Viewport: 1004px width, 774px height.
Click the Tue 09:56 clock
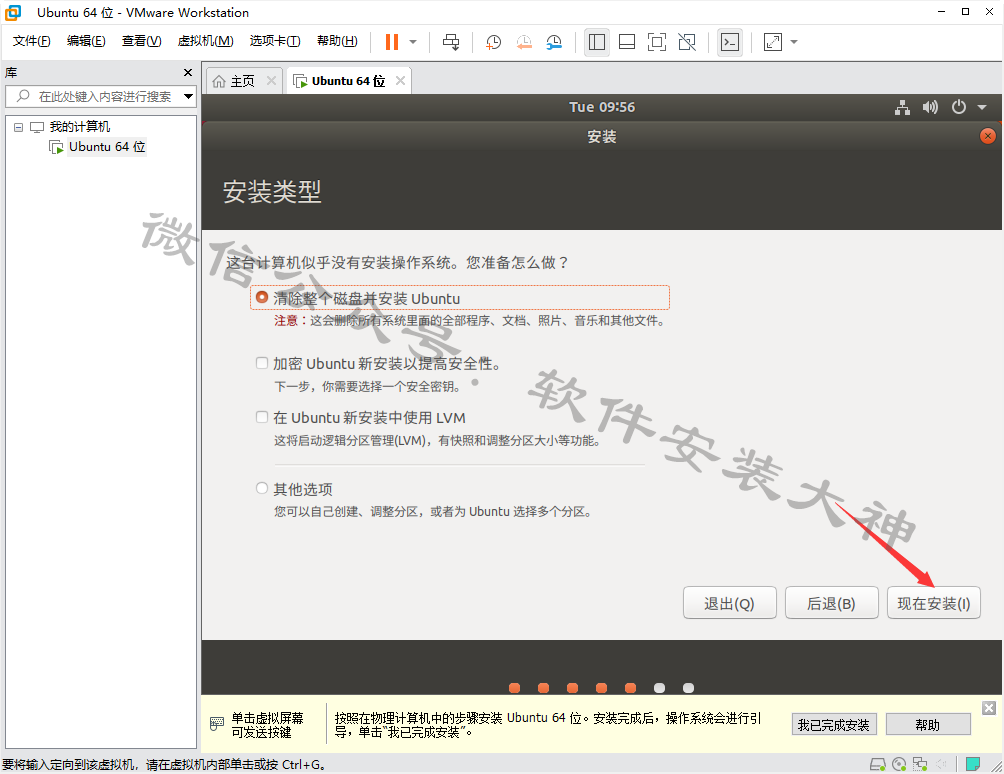[x=602, y=107]
